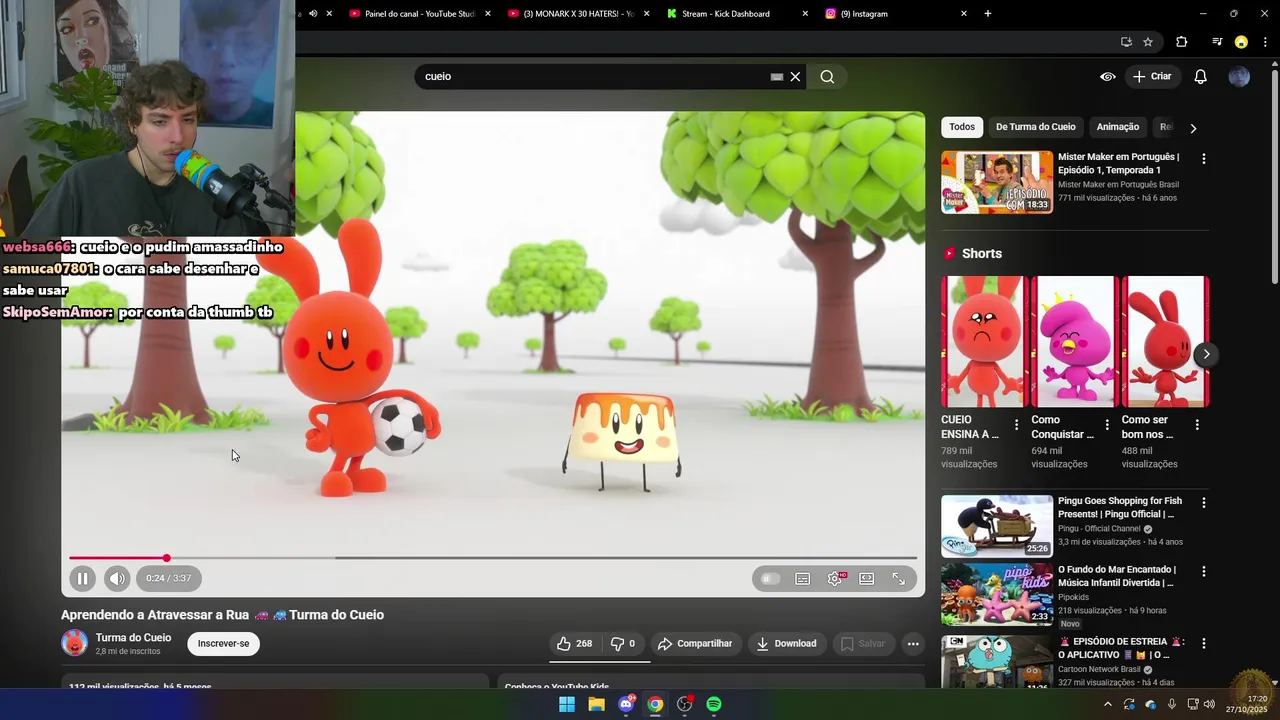Bookmark this page with the star icon
Viewport: 1280px width, 720px height.
click(1148, 42)
